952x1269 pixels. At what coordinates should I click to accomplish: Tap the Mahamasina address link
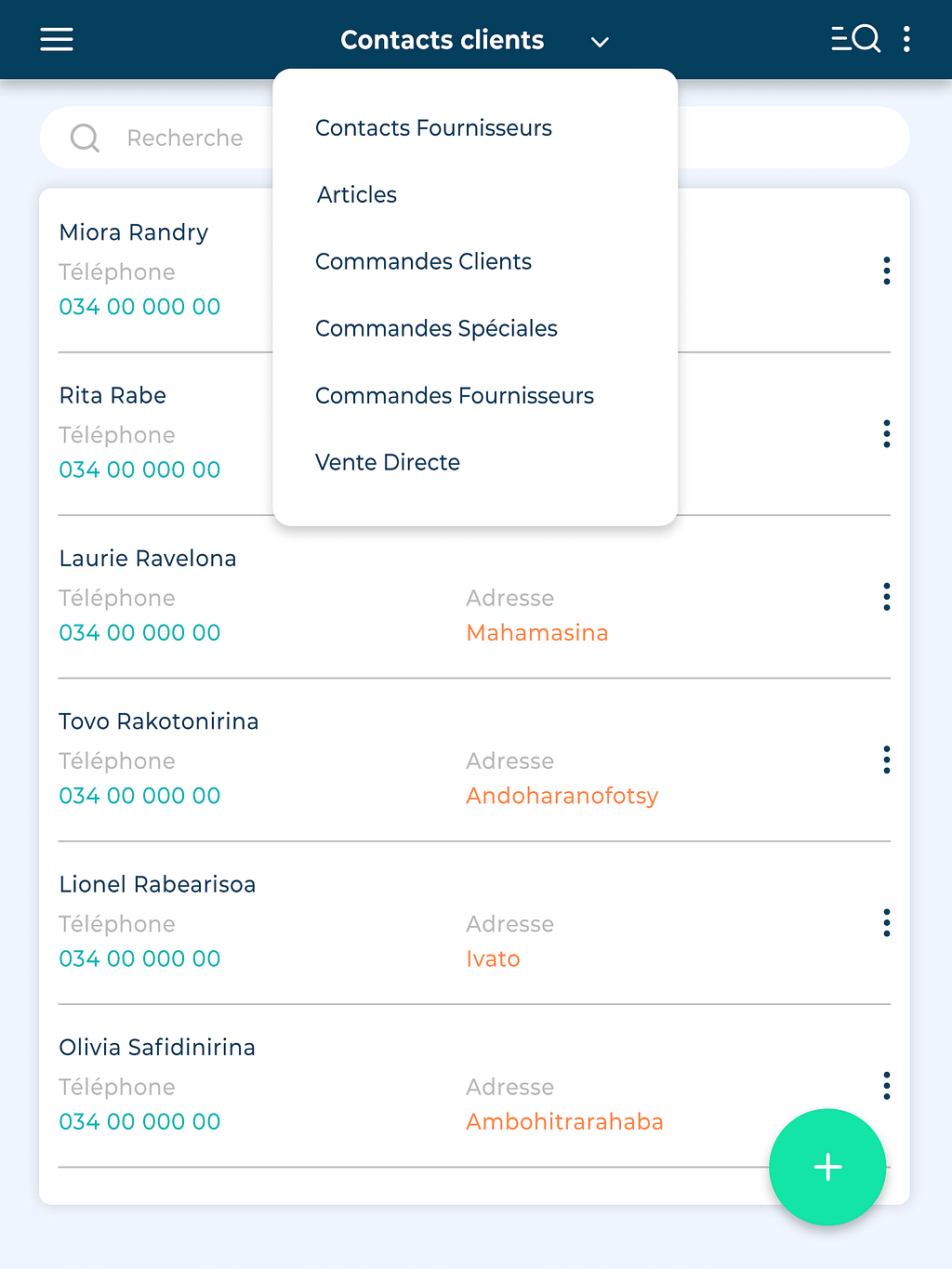(537, 633)
